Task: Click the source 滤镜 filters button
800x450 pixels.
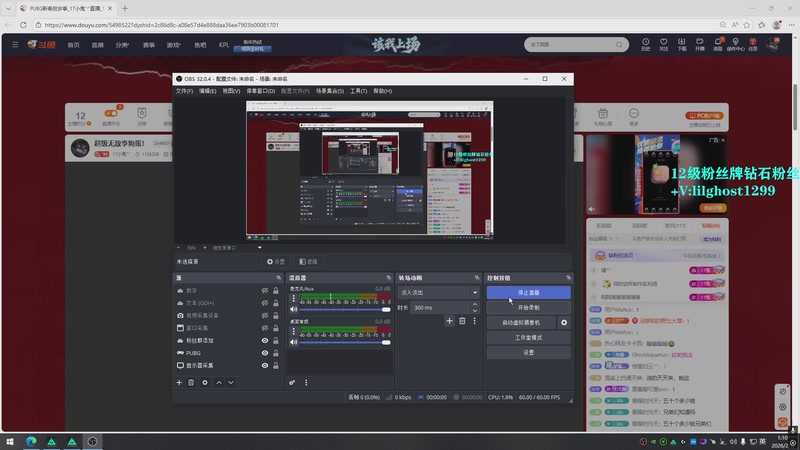Action: pos(308,262)
